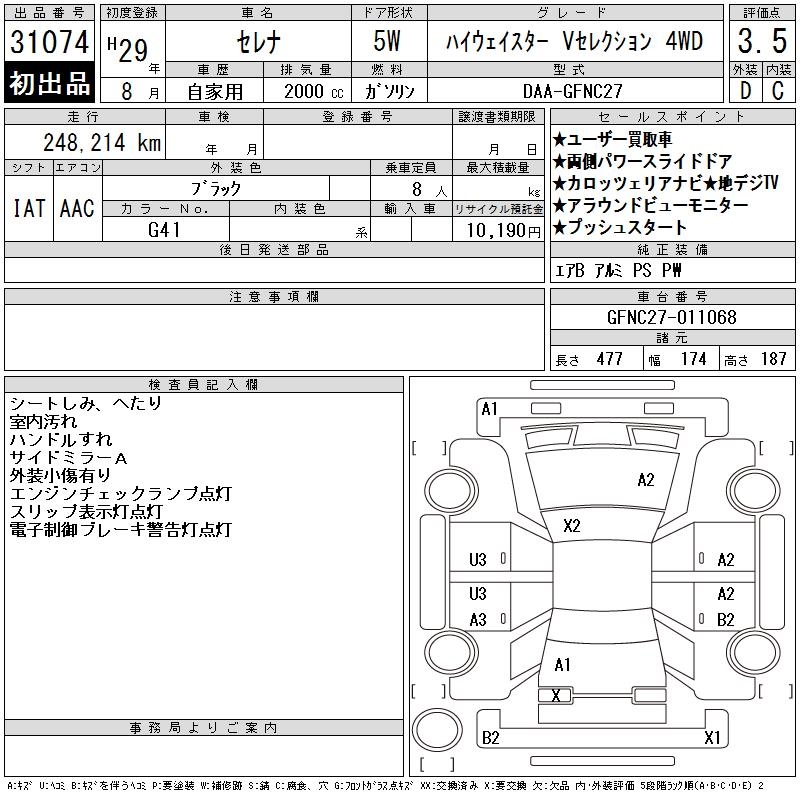The image size is (800, 800).
Task: Click the A1 marker on the rear hatch
Action: point(562,665)
